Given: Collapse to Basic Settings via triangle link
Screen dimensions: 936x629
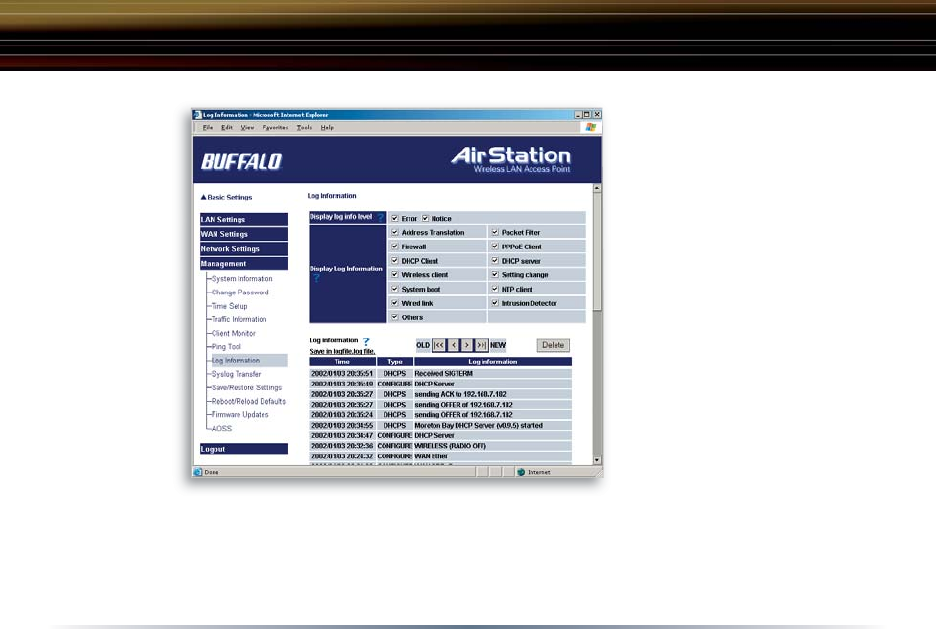Looking at the screenshot, I should coord(226,197).
